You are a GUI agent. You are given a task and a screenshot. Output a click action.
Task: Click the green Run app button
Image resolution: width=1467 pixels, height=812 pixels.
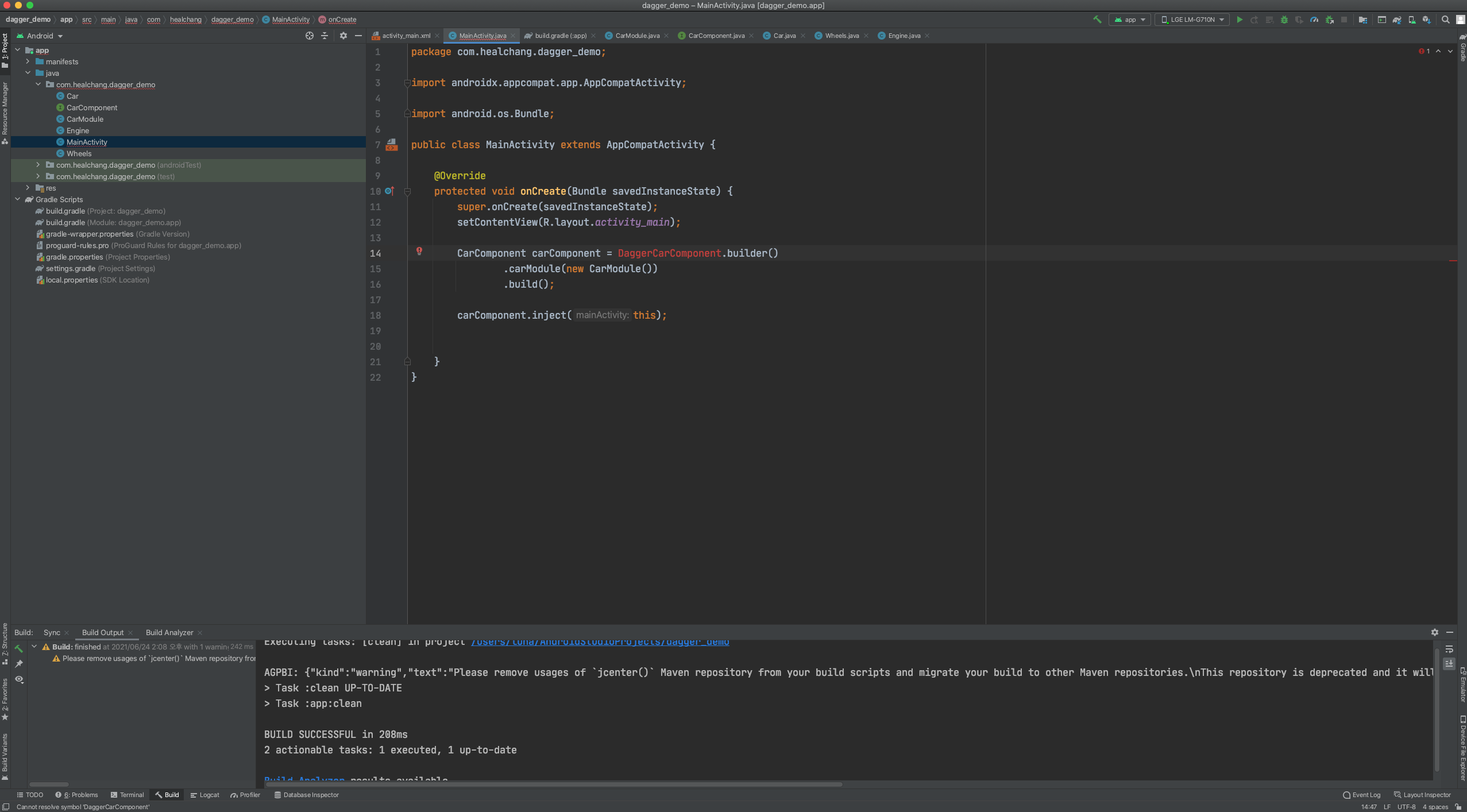click(1240, 20)
